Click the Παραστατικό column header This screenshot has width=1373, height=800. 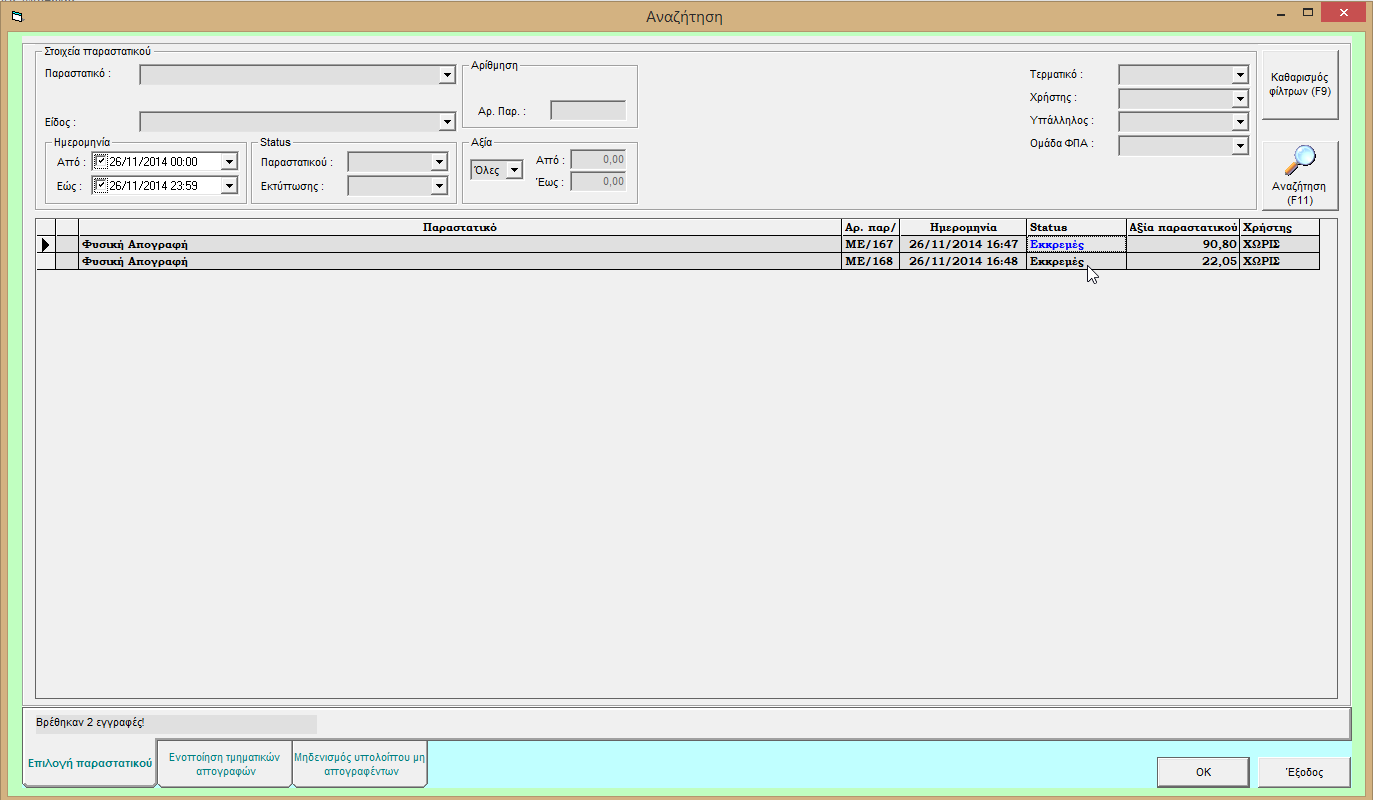tap(460, 227)
